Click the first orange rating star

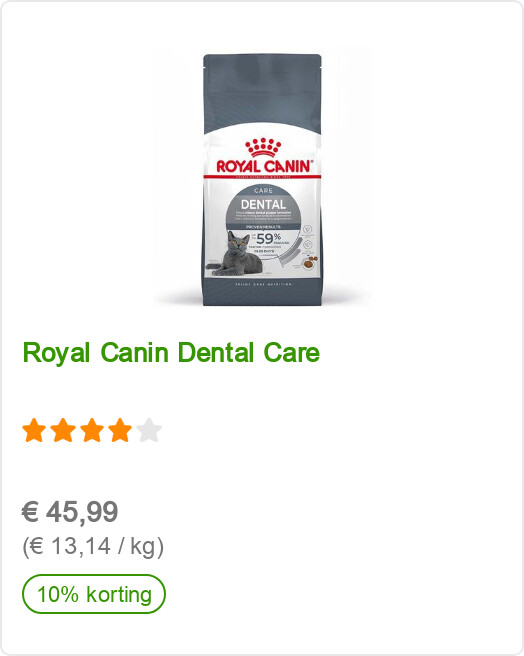[34, 430]
